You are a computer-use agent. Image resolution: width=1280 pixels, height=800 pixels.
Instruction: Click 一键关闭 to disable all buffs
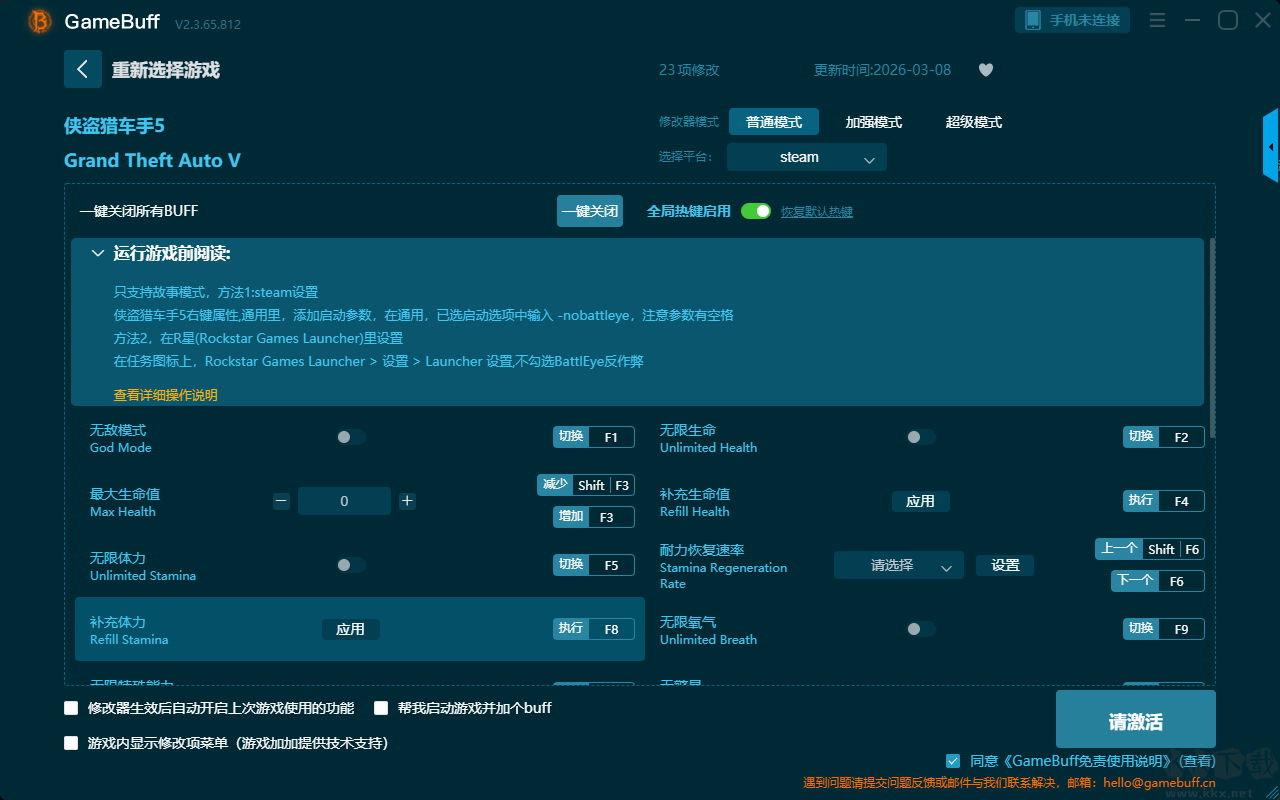[x=590, y=211]
